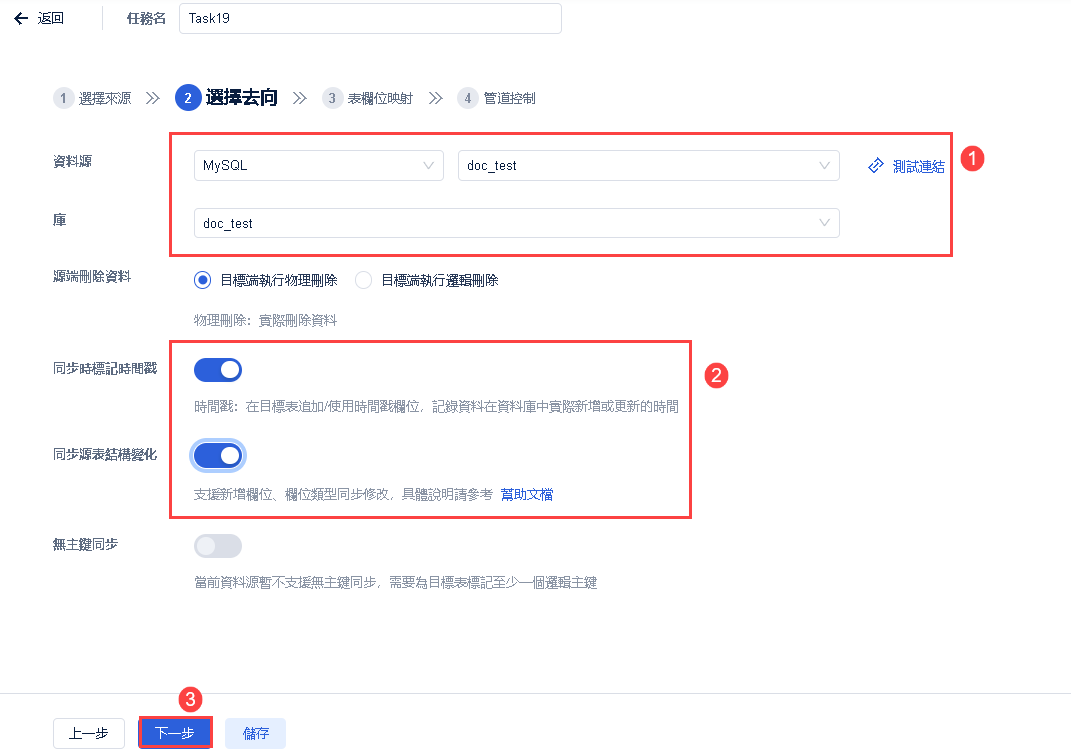Viewport: 1071px width, 755px height.
Task: Click the 源端刪除資料 label
Action: coord(92,277)
